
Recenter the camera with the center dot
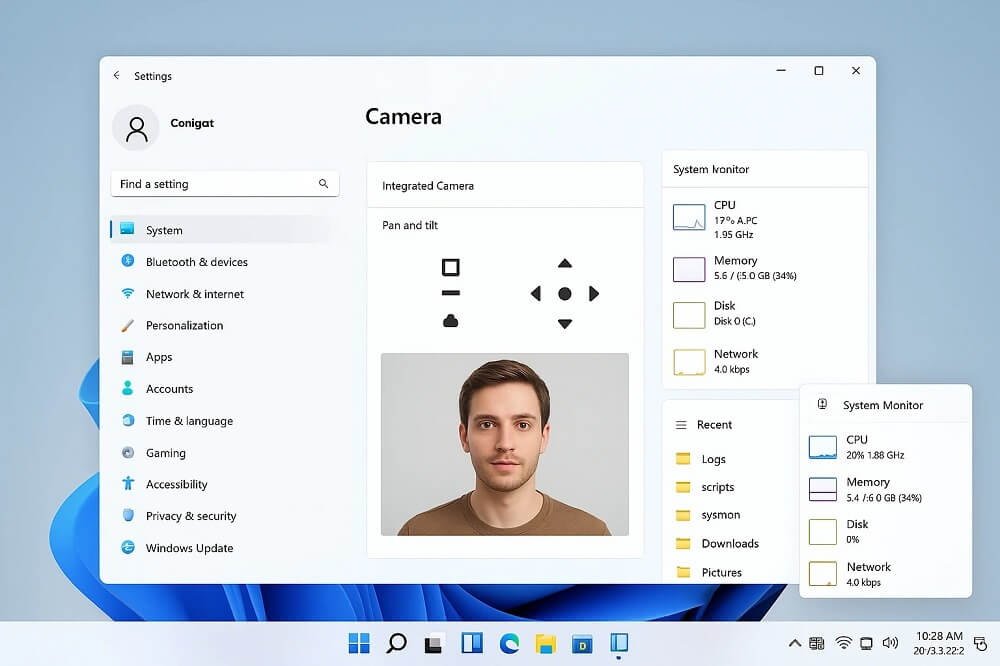pyautogui.click(x=565, y=293)
